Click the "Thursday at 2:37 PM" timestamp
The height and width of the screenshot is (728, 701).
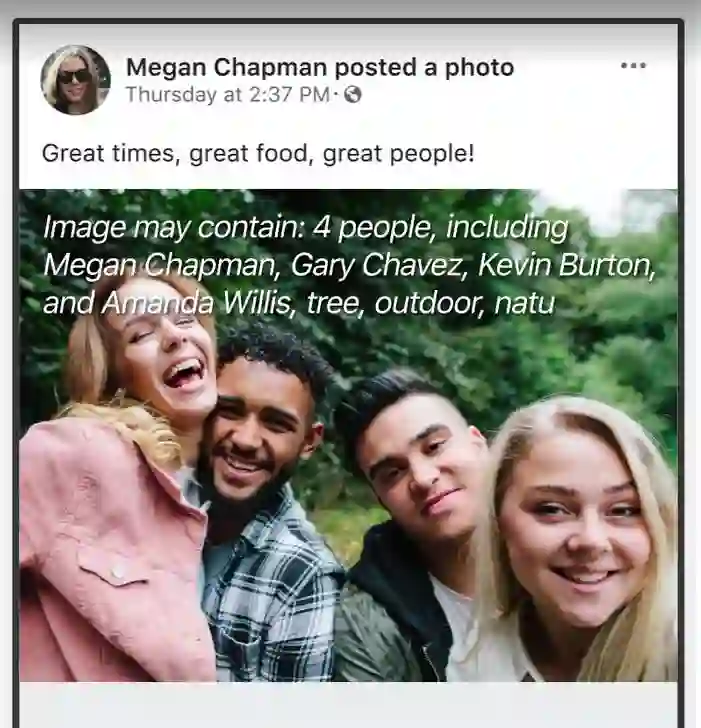[227, 96]
